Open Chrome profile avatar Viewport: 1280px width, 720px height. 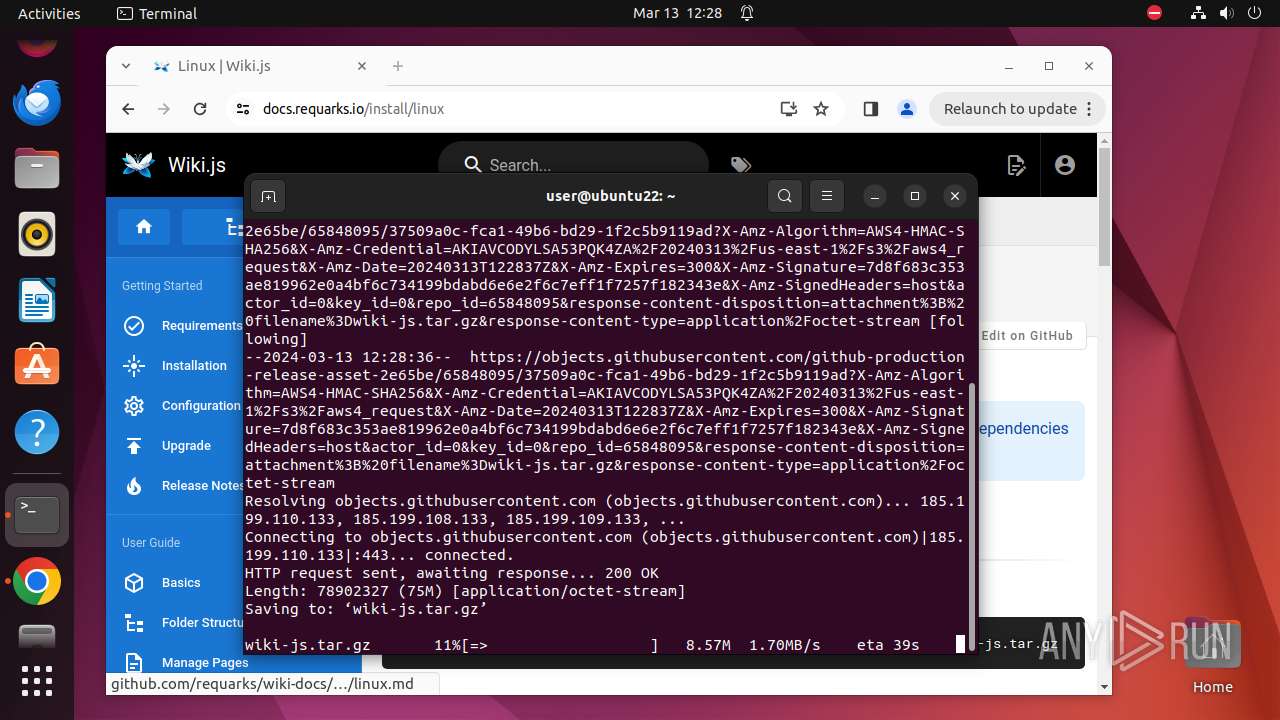[906, 109]
